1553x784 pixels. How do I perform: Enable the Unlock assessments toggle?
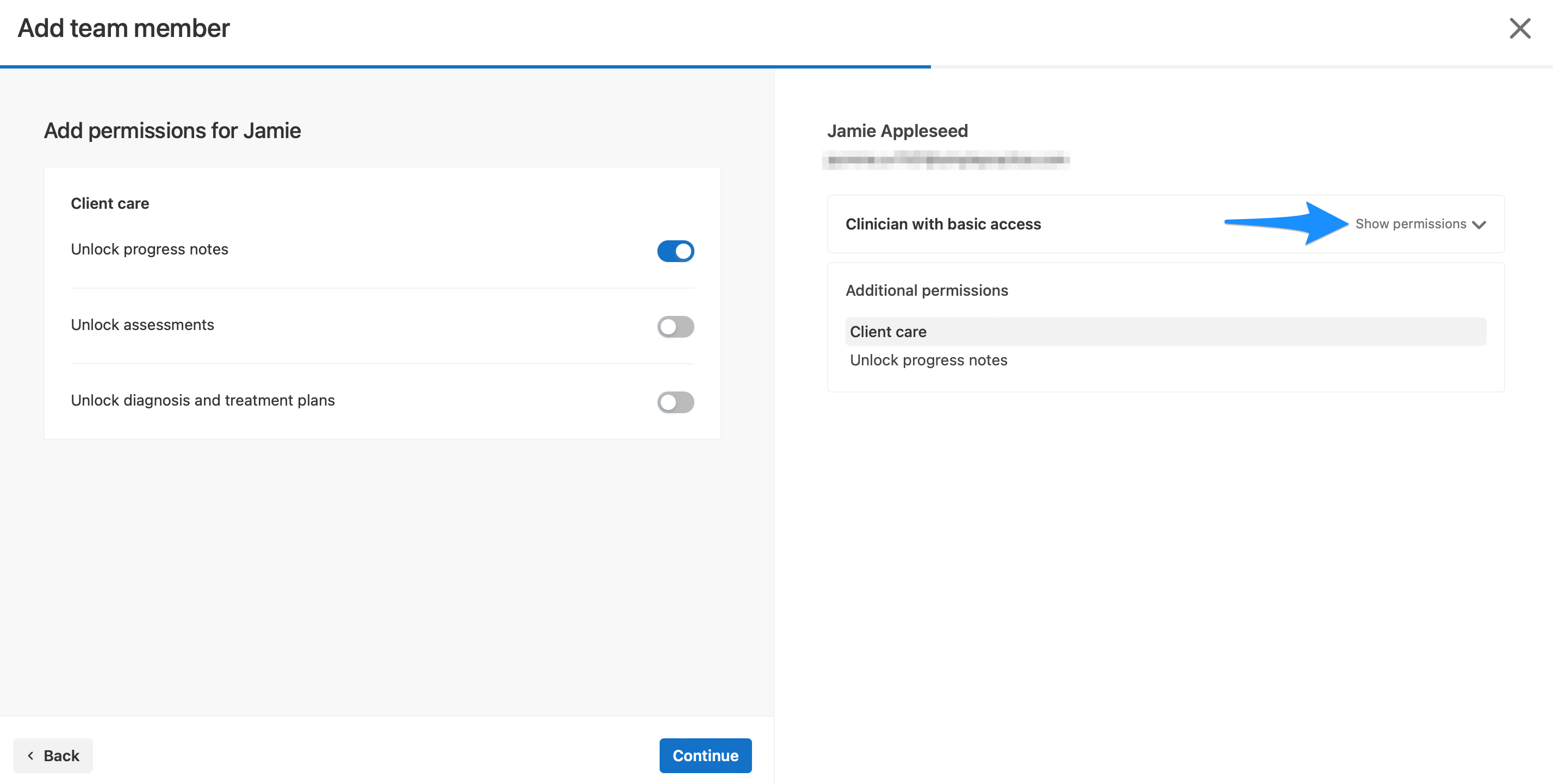click(675, 326)
